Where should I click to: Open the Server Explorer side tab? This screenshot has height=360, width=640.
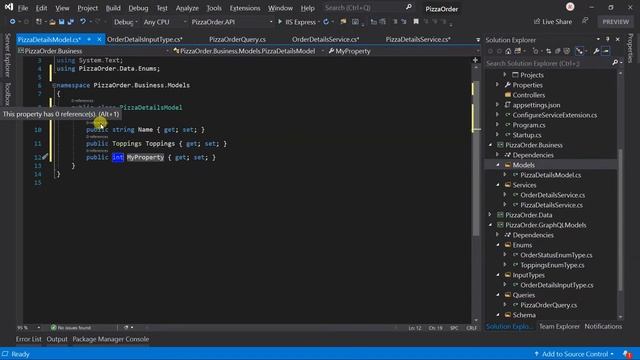[7, 55]
